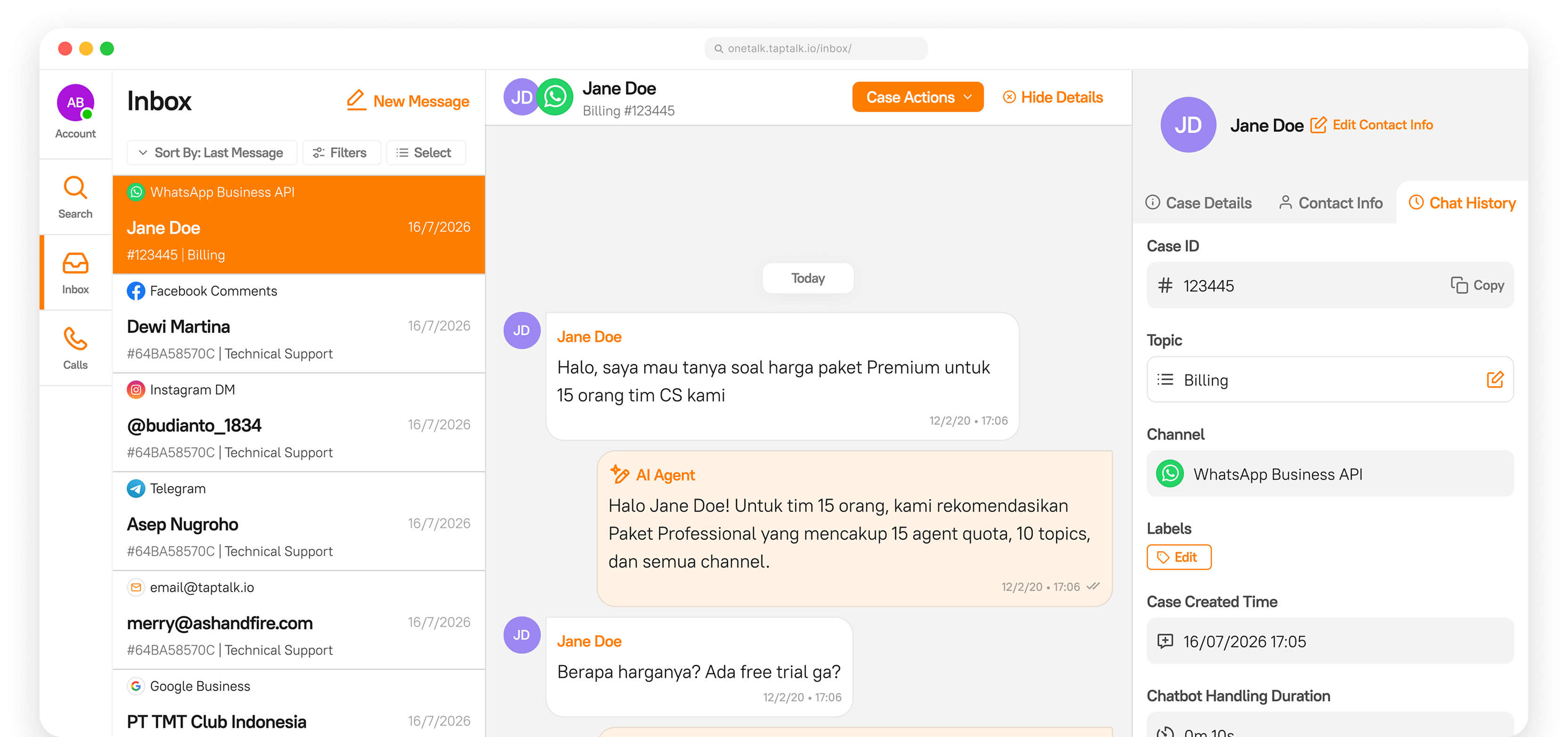
Task: Click the copy icon beside Case ID
Action: 1459,285
